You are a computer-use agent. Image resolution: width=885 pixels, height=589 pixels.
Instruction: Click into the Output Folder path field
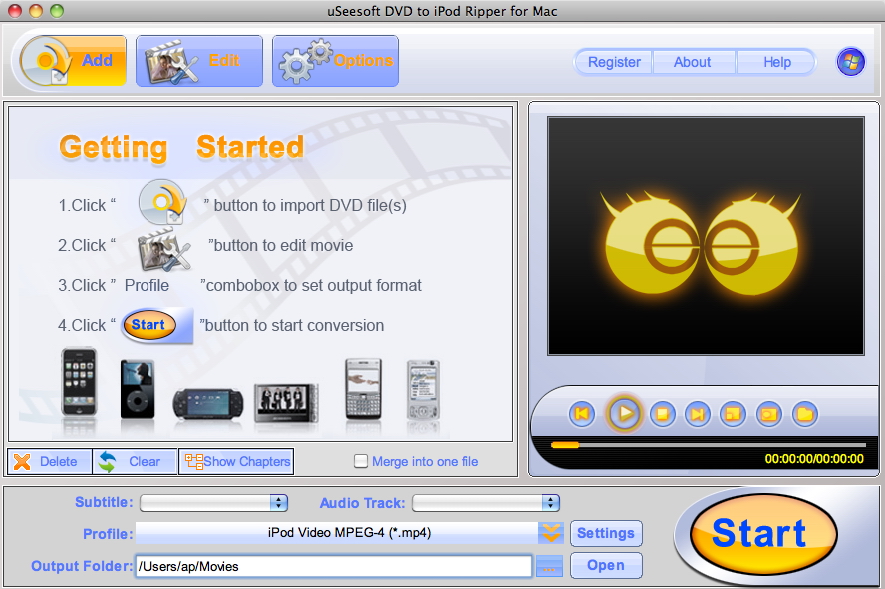click(x=334, y=566)
